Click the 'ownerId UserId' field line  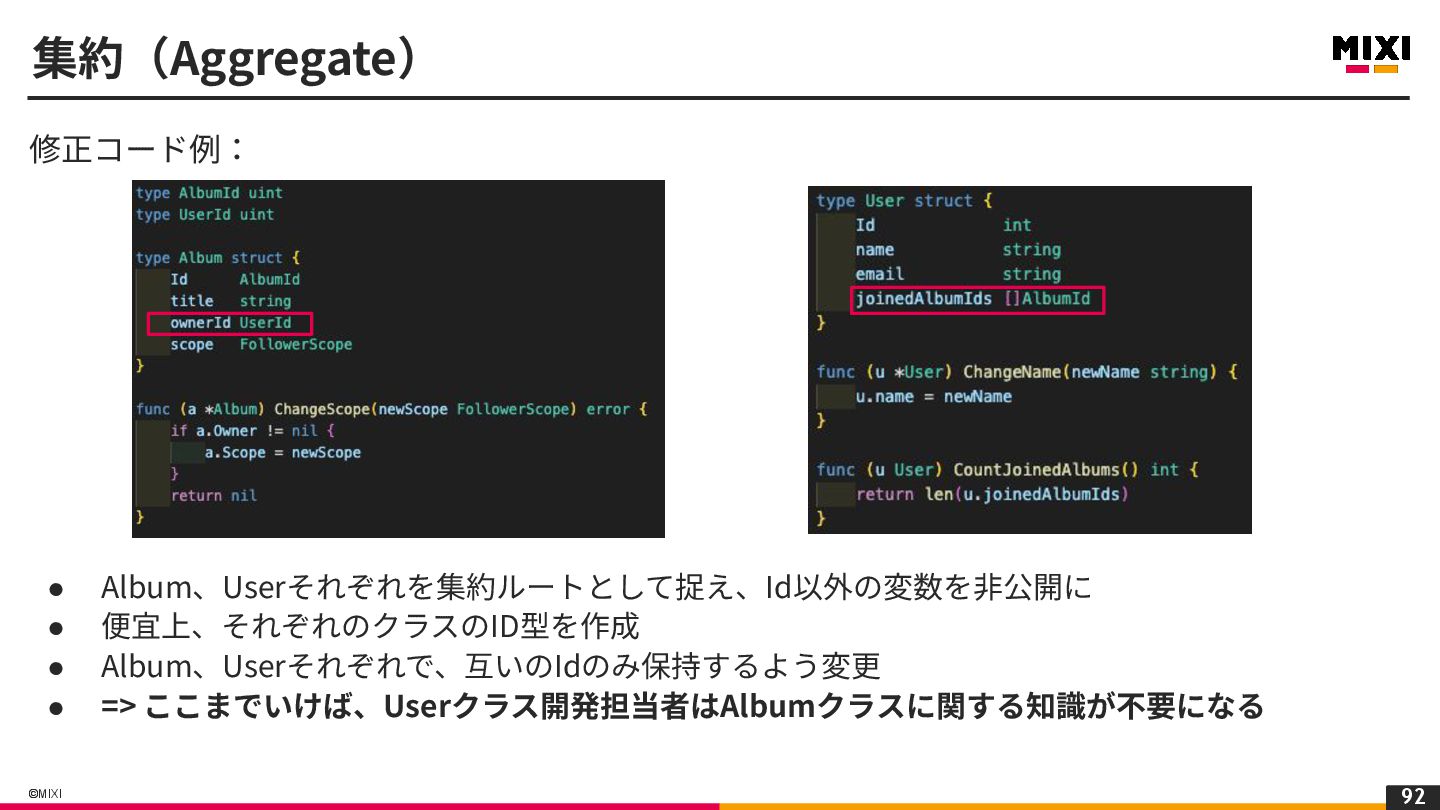pos(230,323)
